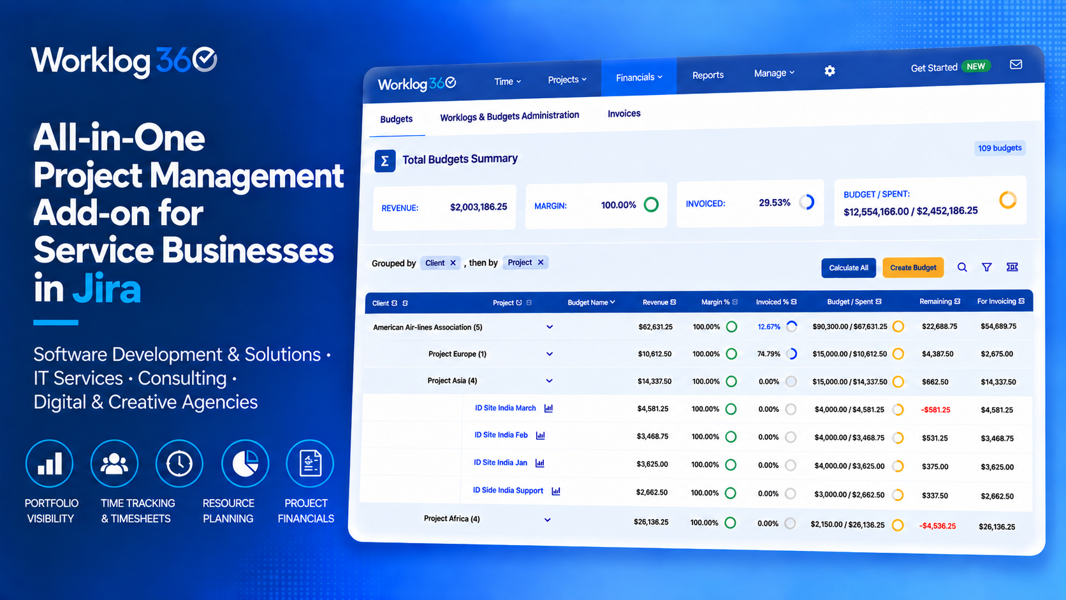Open chart icon for ID Site India Feb

click(x=540, y=436)
